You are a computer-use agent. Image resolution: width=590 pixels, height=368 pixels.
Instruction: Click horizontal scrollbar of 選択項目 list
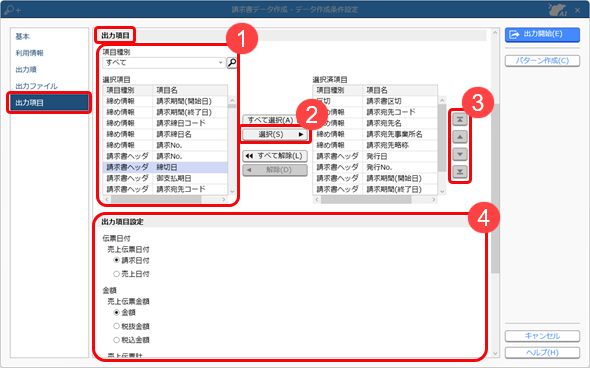[x=157, y=199]
